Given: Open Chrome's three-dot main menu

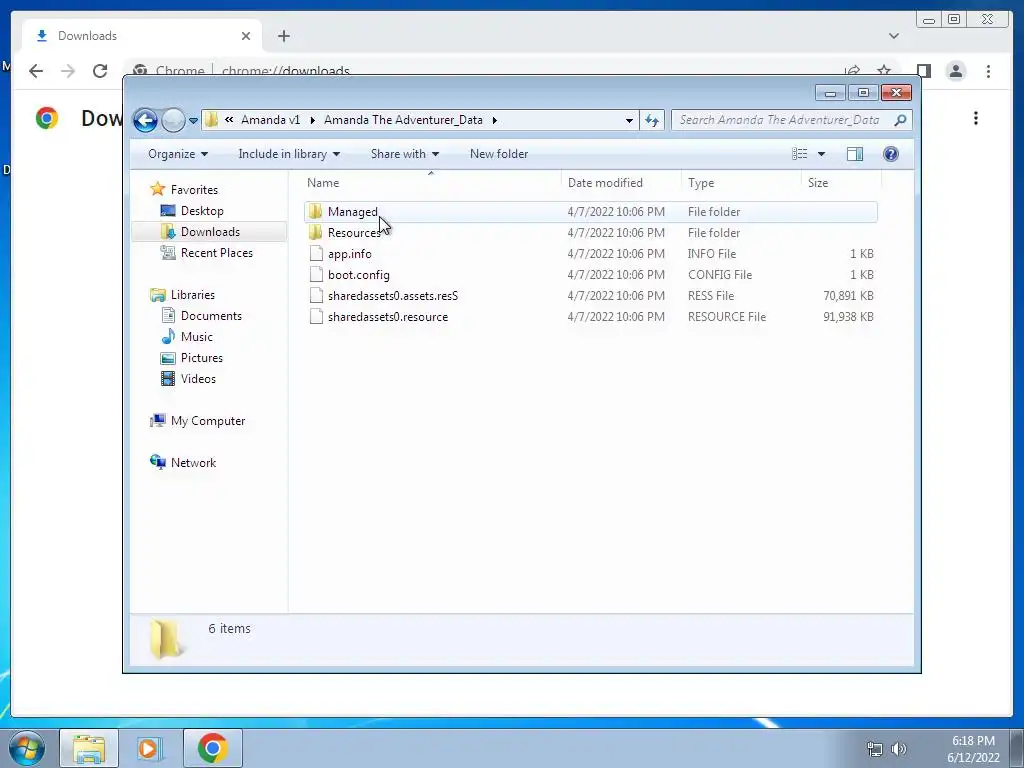Looking at the screenshot, I should [x=988, y=71].
